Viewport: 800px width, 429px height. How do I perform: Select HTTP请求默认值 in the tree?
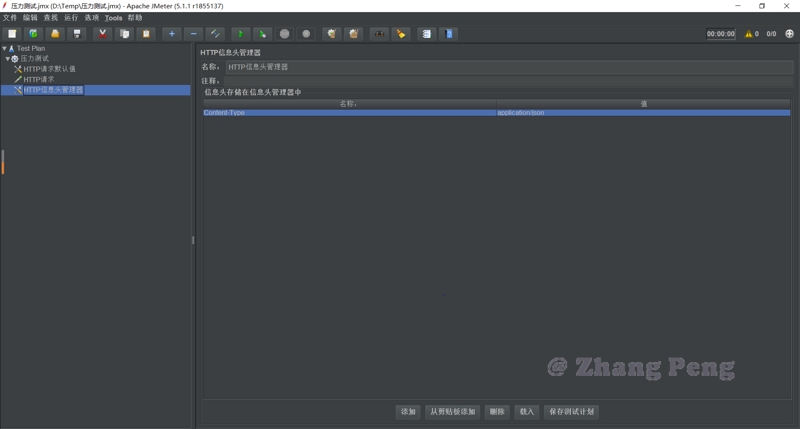[x=49, y=69]
